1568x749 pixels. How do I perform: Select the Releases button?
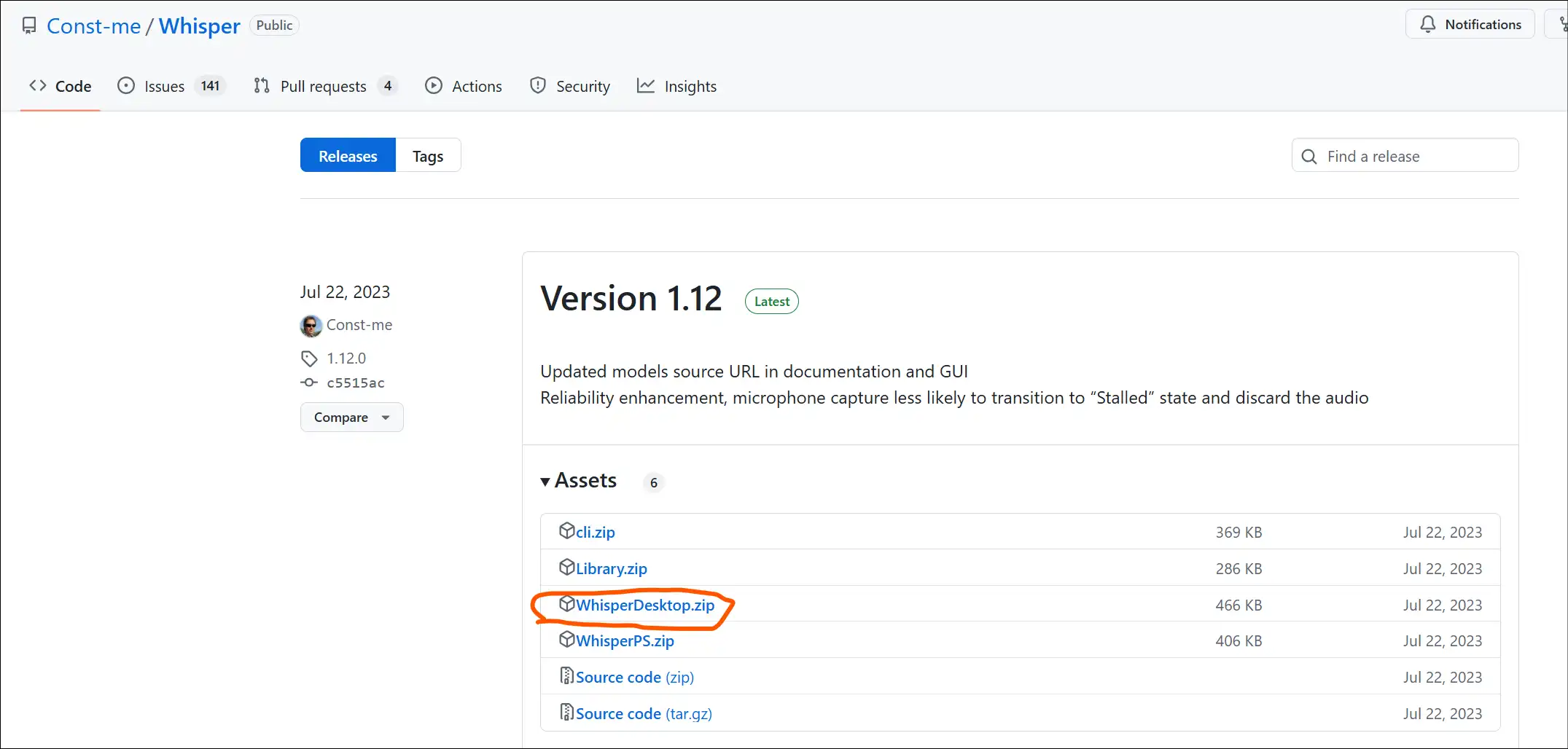[348, 156]
